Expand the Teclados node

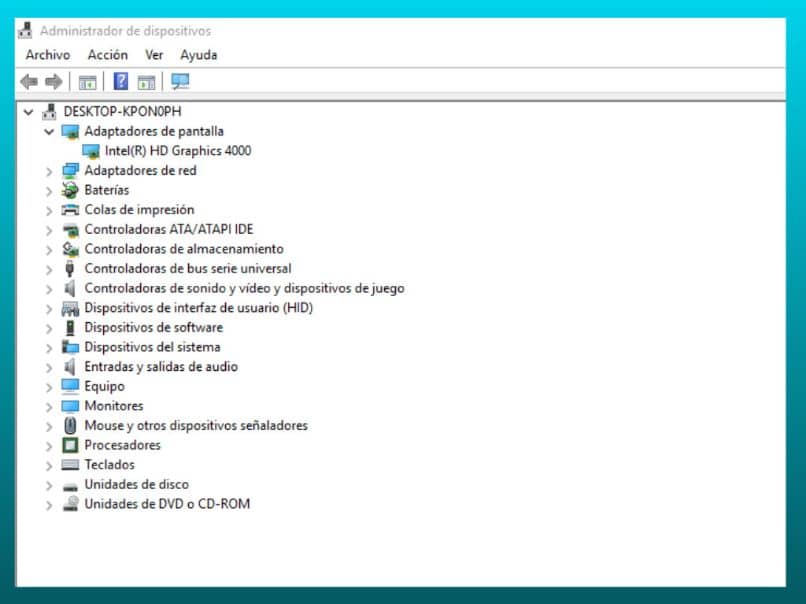tap(49, 466)
